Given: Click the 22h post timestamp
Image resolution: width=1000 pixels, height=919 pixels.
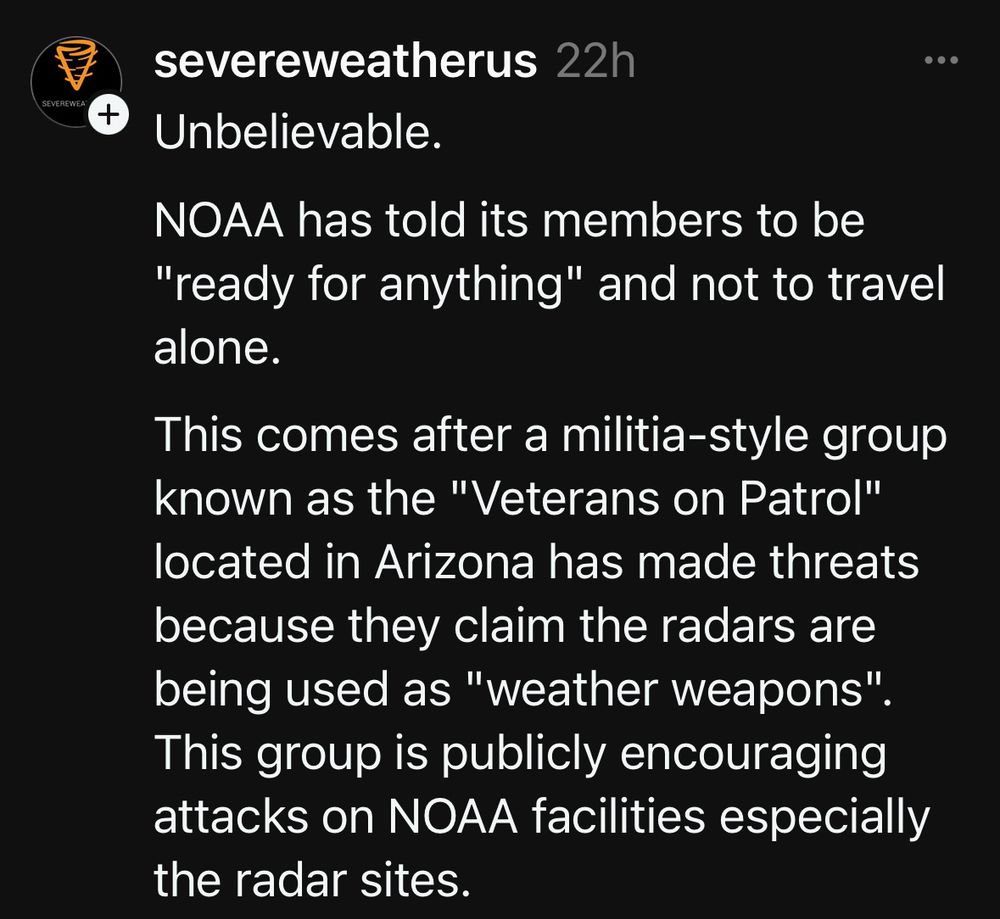Looking at the screenshot, I should point(595,62).
